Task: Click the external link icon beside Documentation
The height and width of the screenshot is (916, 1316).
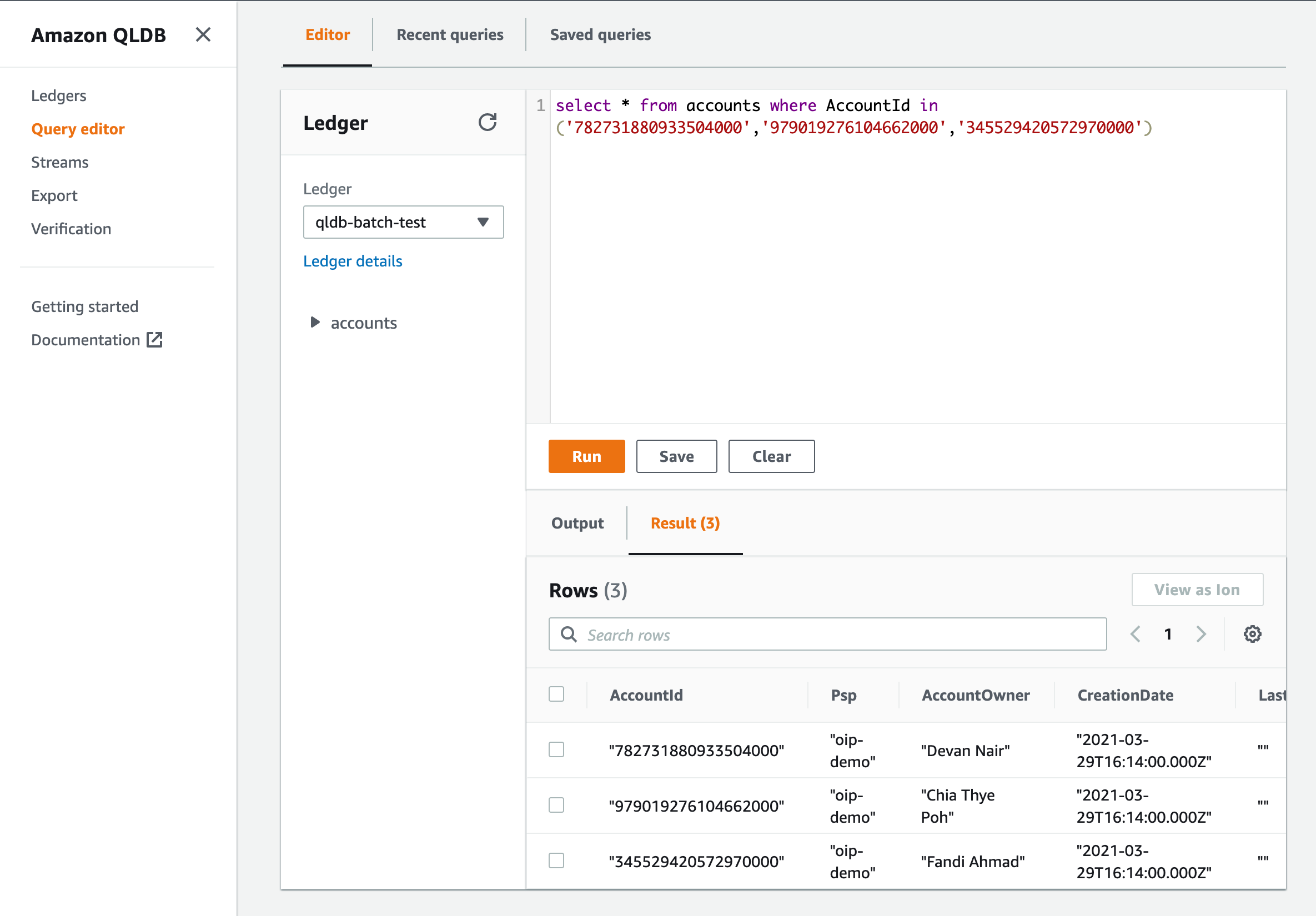Action: pos(155,340)
